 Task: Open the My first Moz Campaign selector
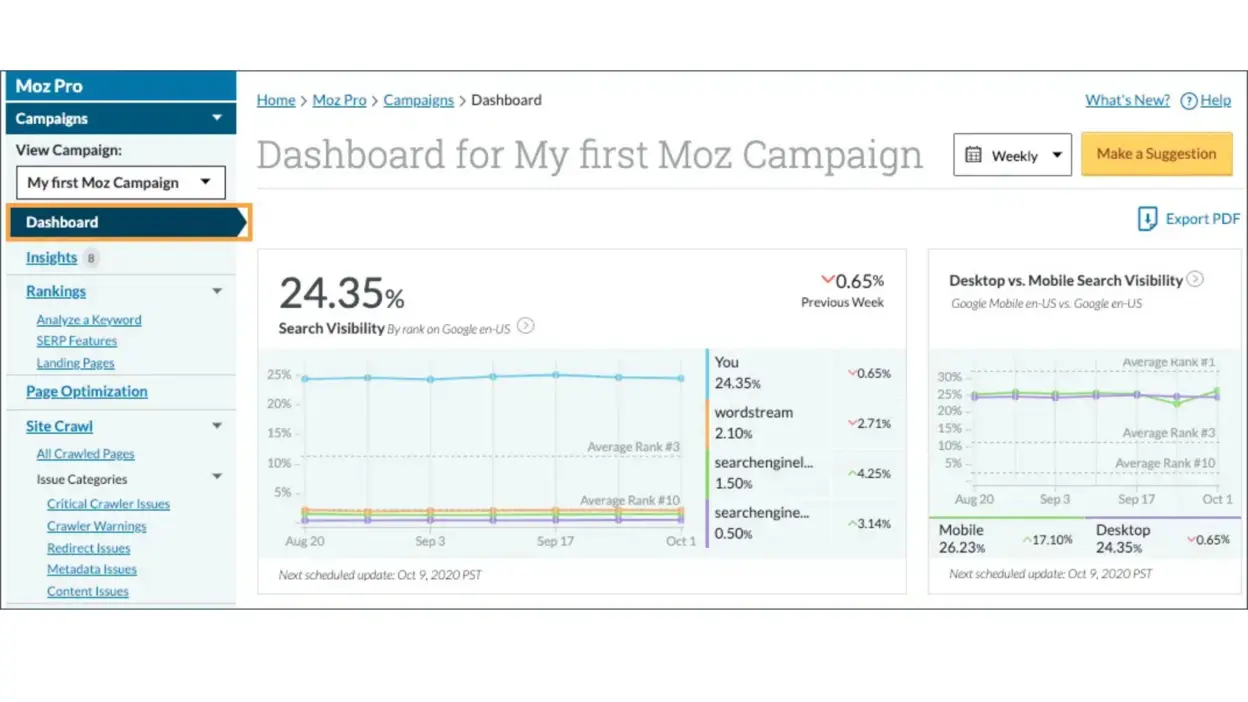point(120,182)
